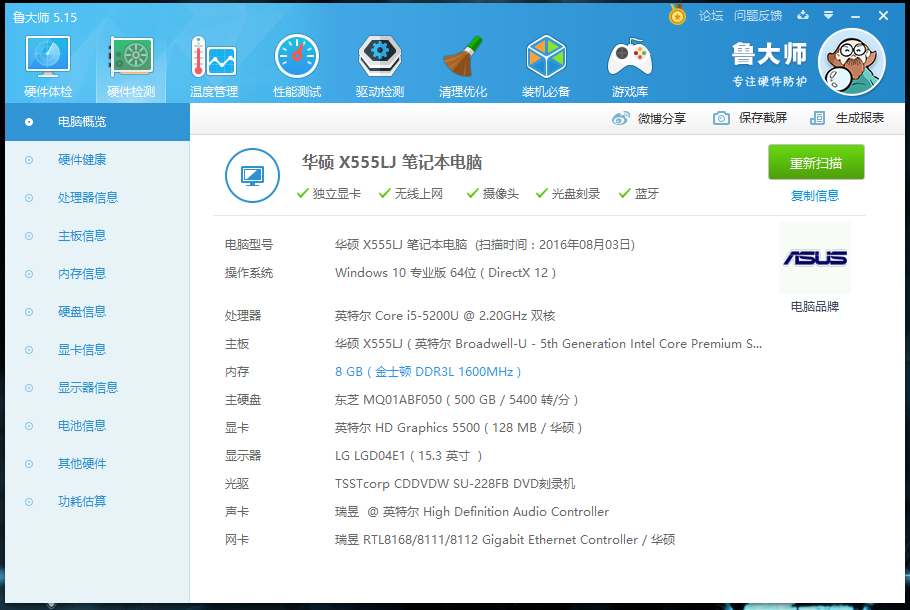Open 问题反馈 feedback link
Image resolution: width=910 pixels, height=610 pixels.
tap(757, 16)
